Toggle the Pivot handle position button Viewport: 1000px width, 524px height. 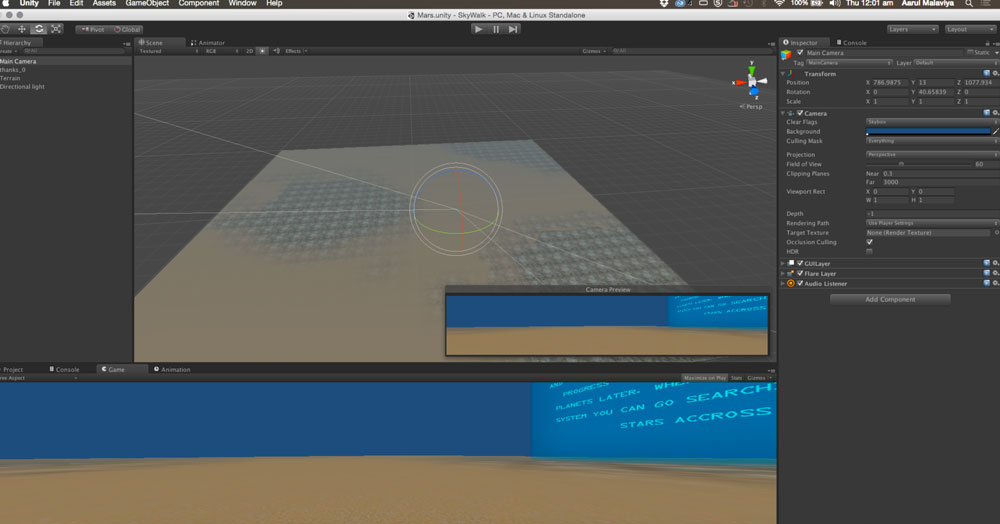[x=92, y=29]
